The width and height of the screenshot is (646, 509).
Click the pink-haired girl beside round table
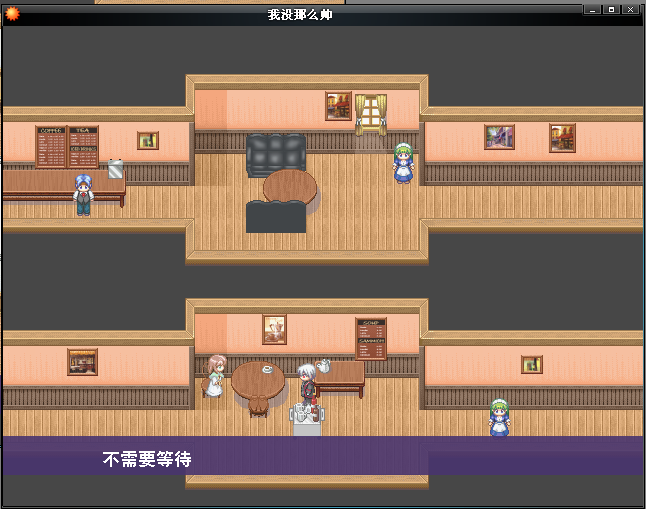(215, 376)
